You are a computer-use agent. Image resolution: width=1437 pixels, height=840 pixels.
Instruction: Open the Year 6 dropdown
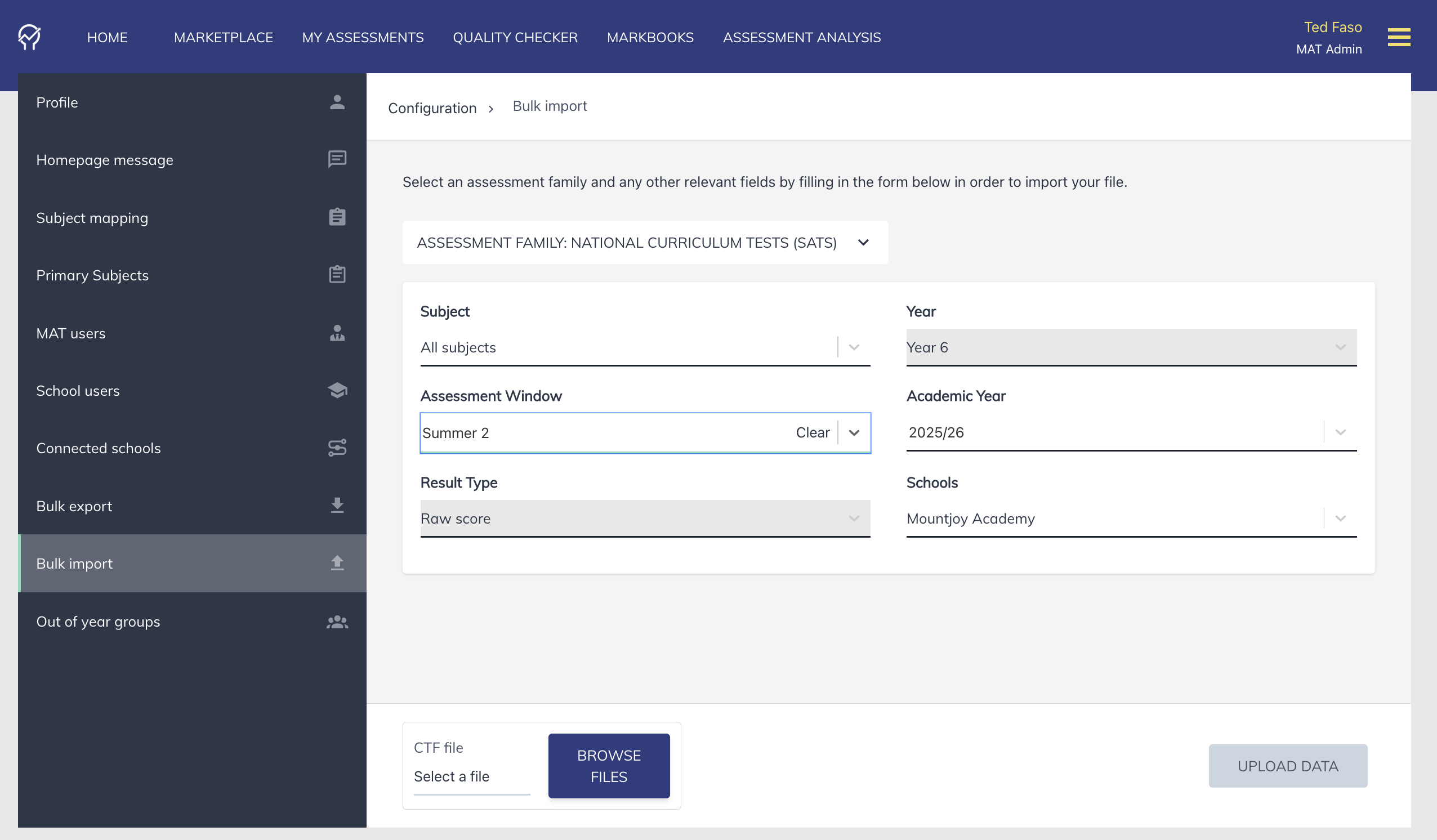(x=1131, y=347)
